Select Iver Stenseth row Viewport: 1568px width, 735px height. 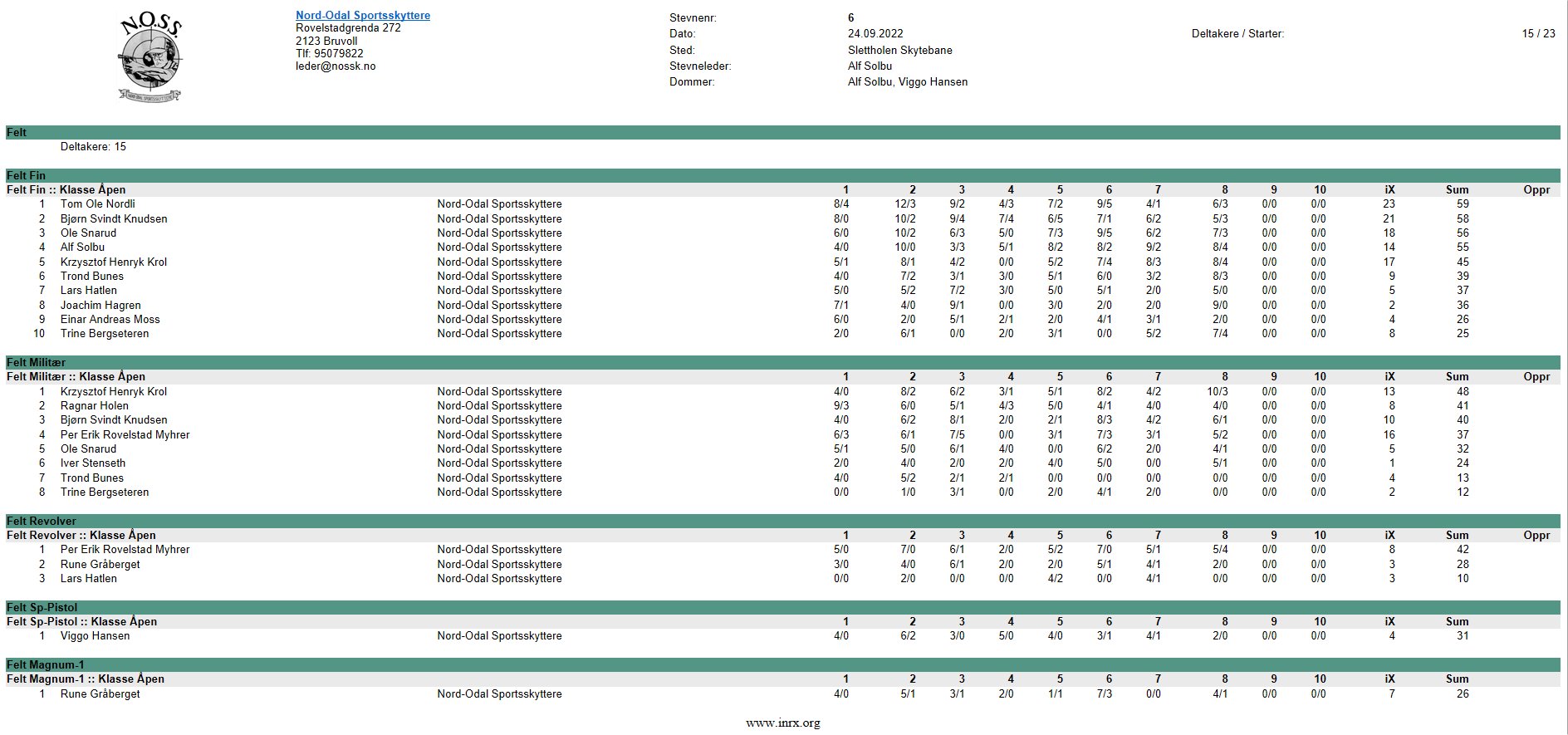[x=783, y=463]
